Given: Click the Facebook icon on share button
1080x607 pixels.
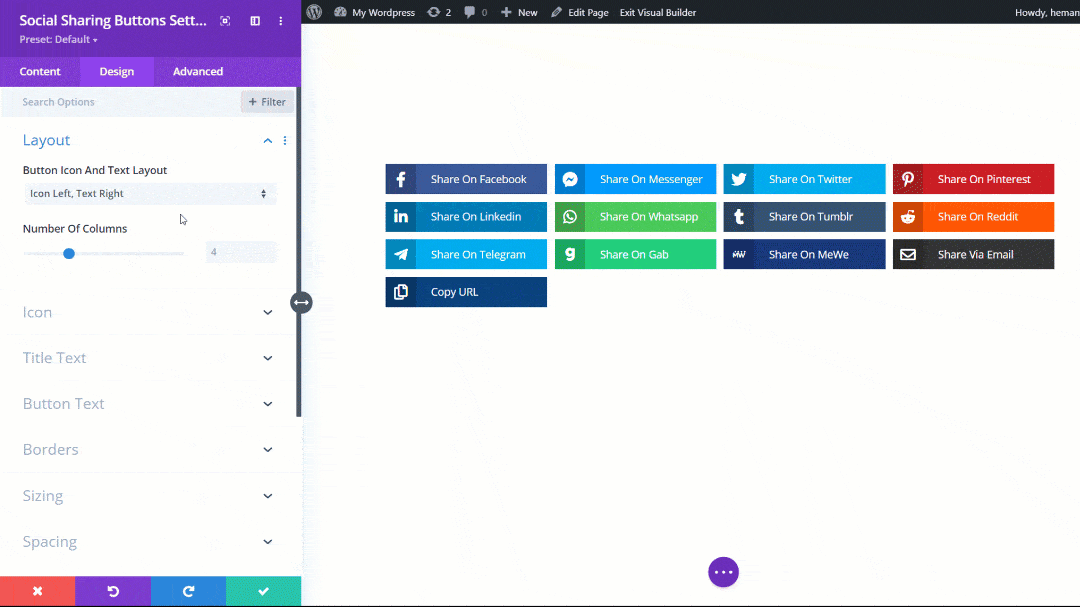Looking at the screenshot, I should 401,179.
